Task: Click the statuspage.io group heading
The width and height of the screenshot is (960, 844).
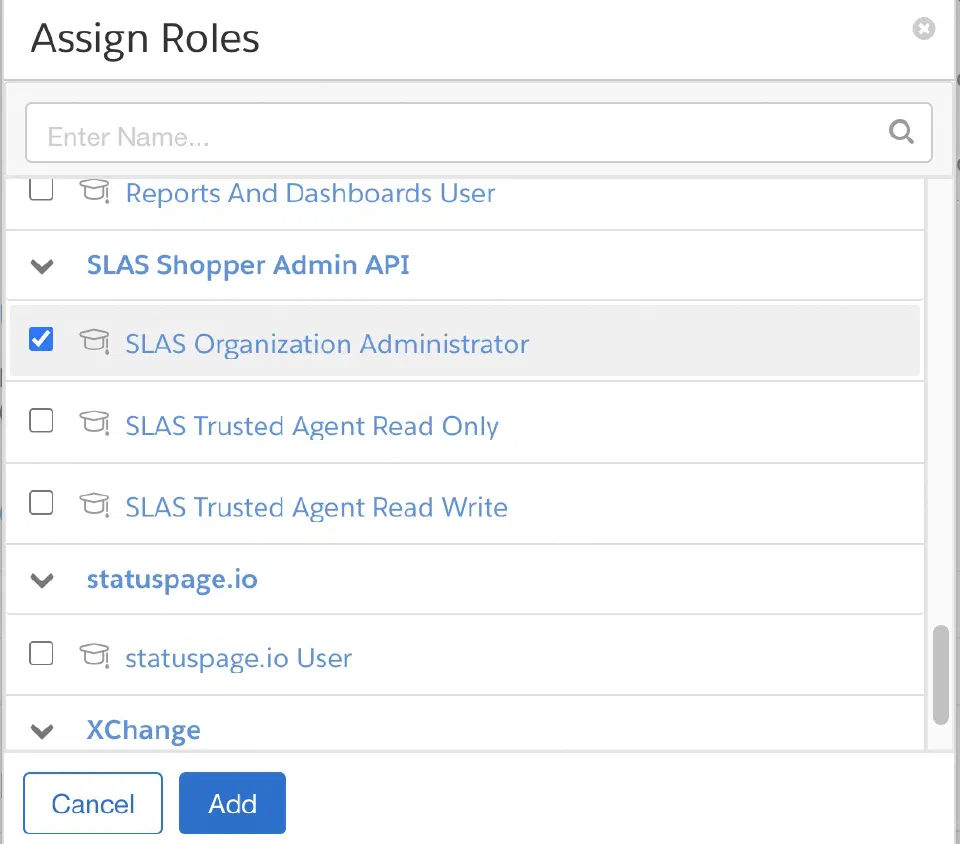Action: coord(172,579)
